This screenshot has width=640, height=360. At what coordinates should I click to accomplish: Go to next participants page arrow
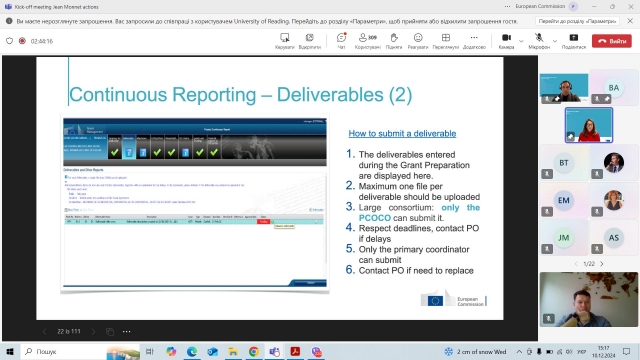click(602, 264)
